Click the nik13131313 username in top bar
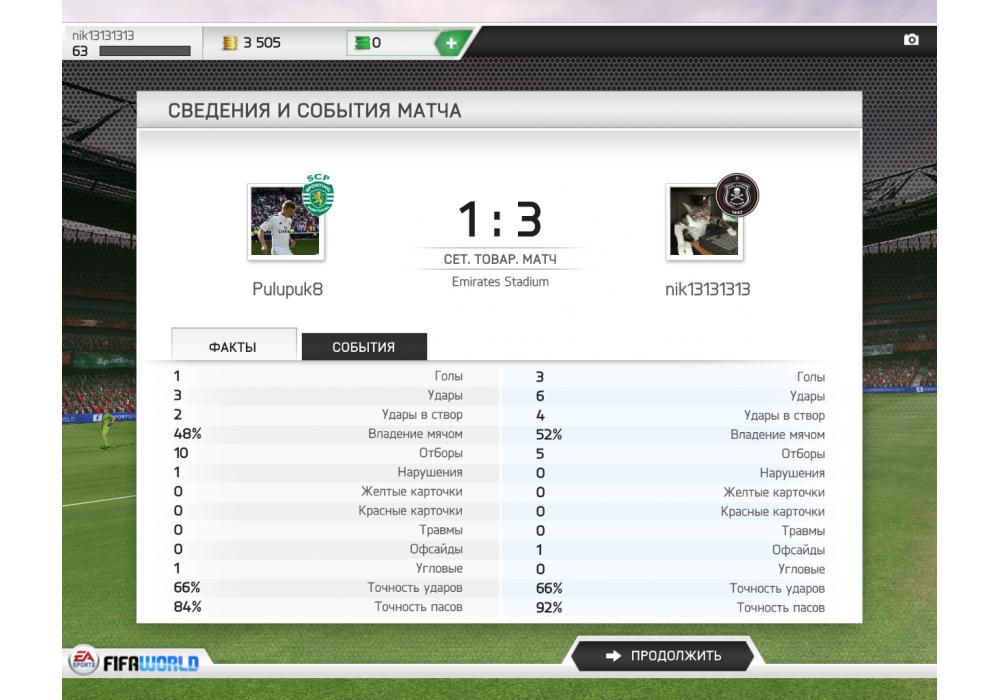Viewport: 1000px width, 700px height. click(103, 36)
